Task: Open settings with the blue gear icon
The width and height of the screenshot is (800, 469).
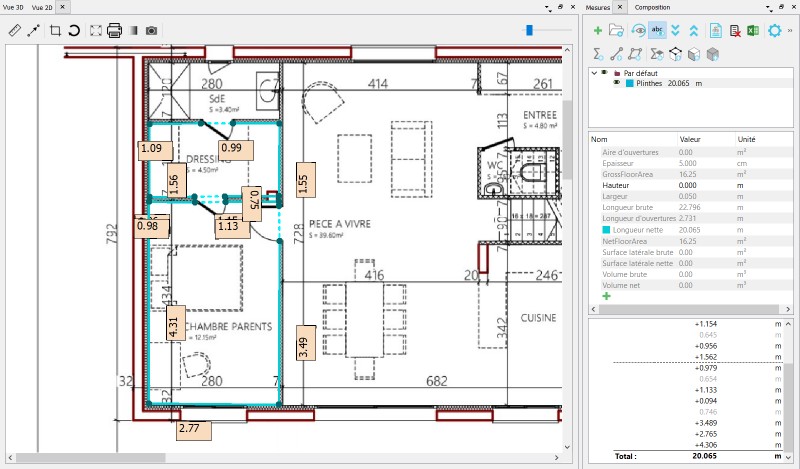Action: [x=774, y=31]
